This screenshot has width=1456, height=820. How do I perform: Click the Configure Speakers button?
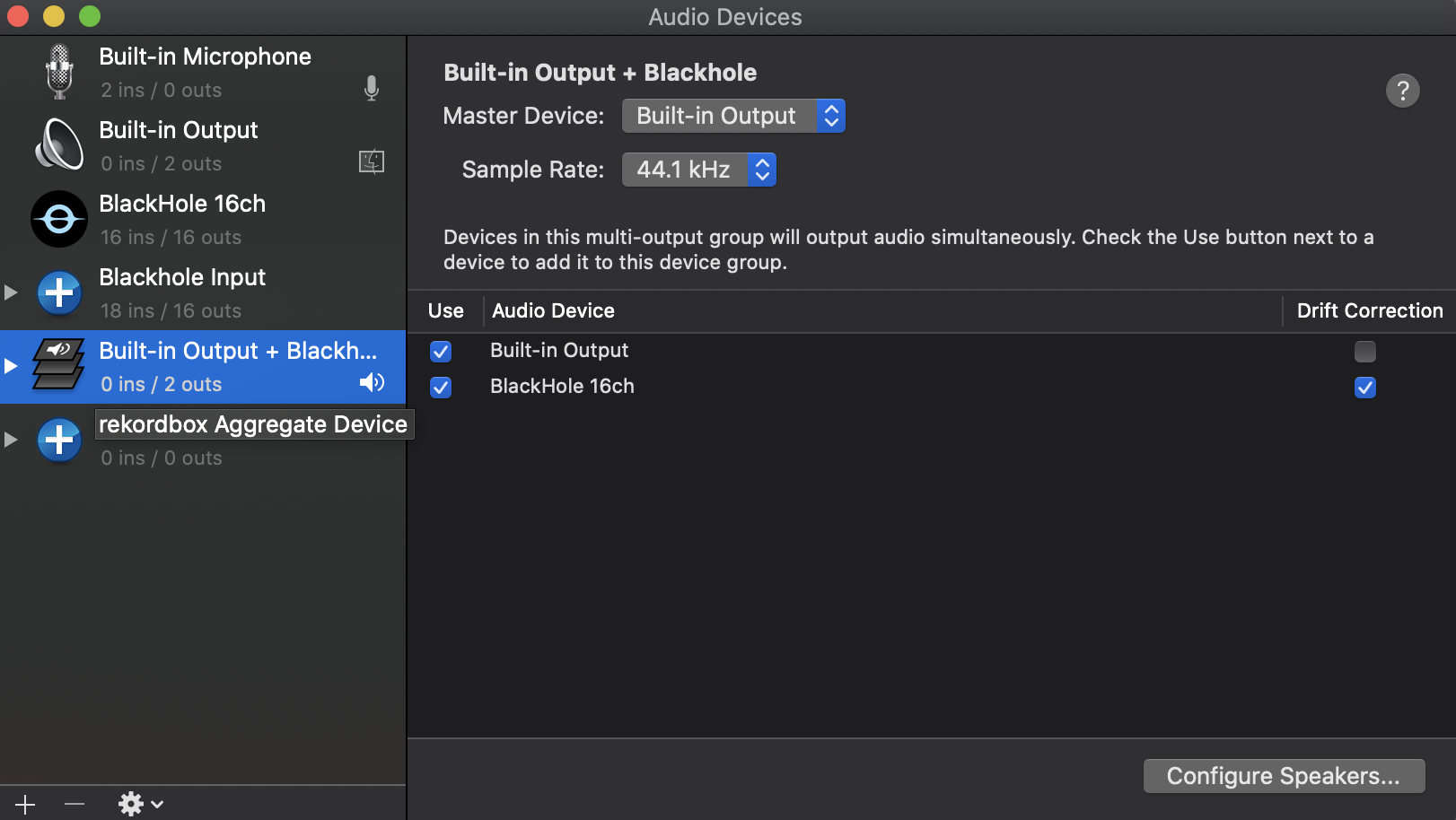[1284, 776]
